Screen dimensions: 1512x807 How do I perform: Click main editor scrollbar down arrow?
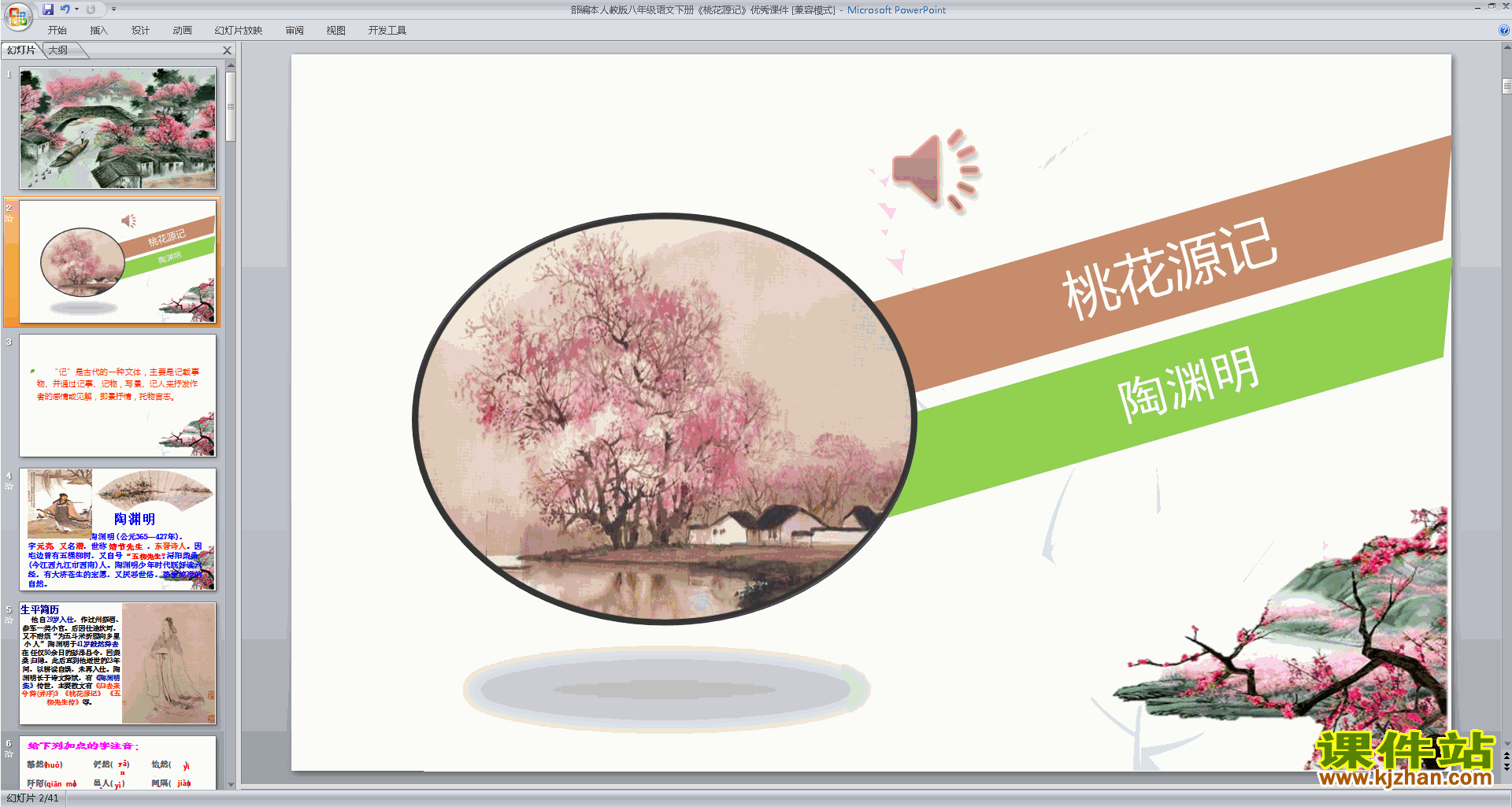pos(1506,743)
